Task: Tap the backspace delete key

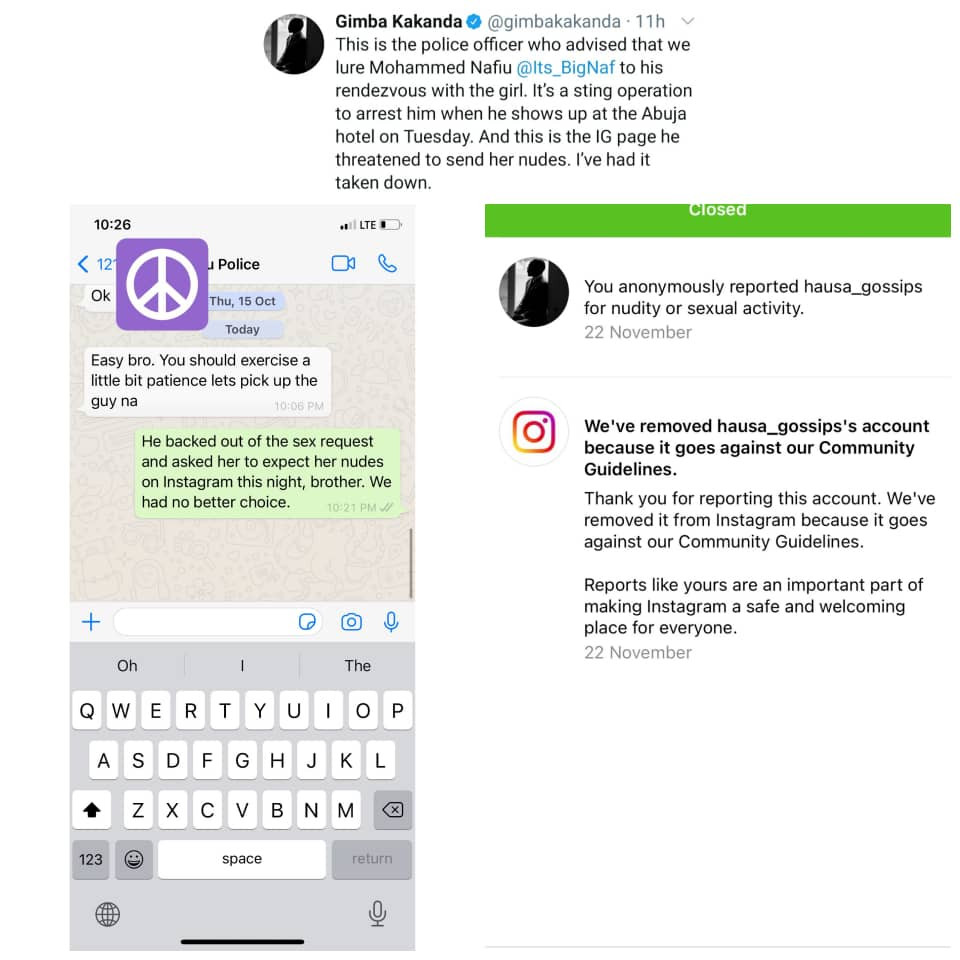Action: coord(392,810)
